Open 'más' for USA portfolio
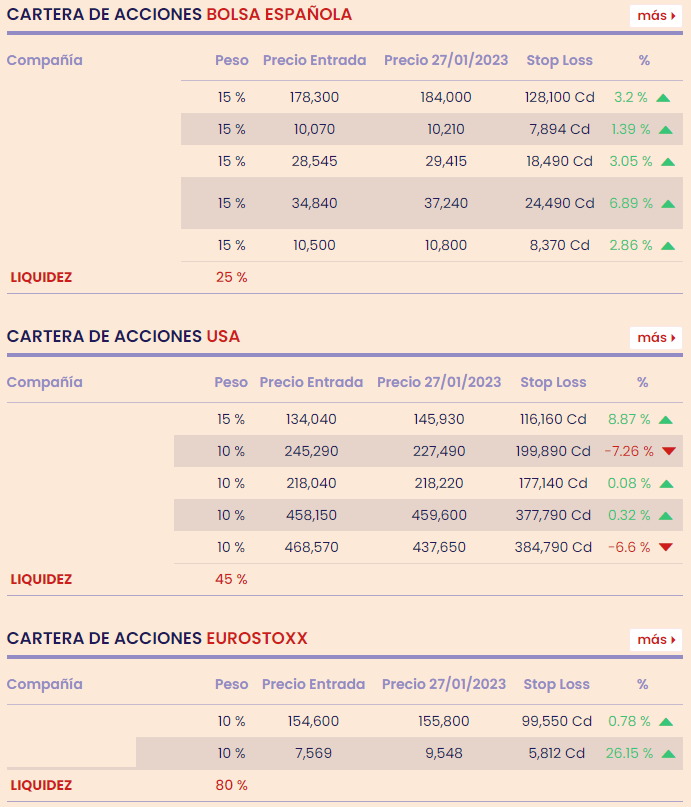691x807 pixels. tap(655, 338)
